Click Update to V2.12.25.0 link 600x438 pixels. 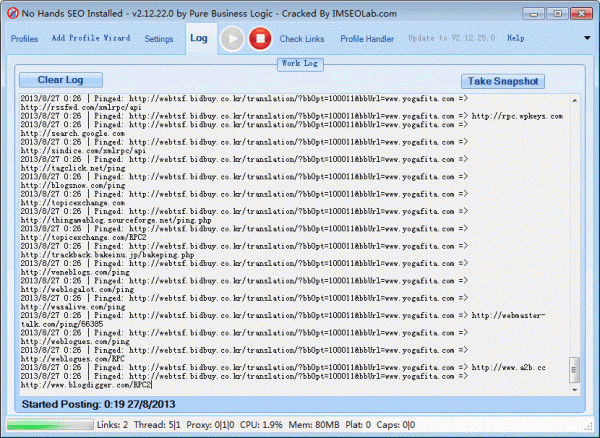click(452, 38)
